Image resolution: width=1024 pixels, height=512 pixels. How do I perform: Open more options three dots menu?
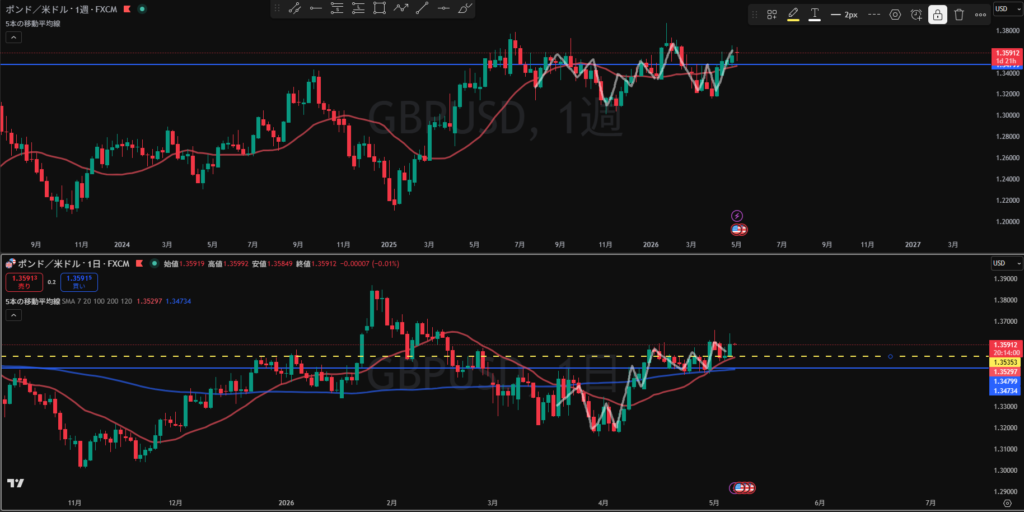coord(980,14)
